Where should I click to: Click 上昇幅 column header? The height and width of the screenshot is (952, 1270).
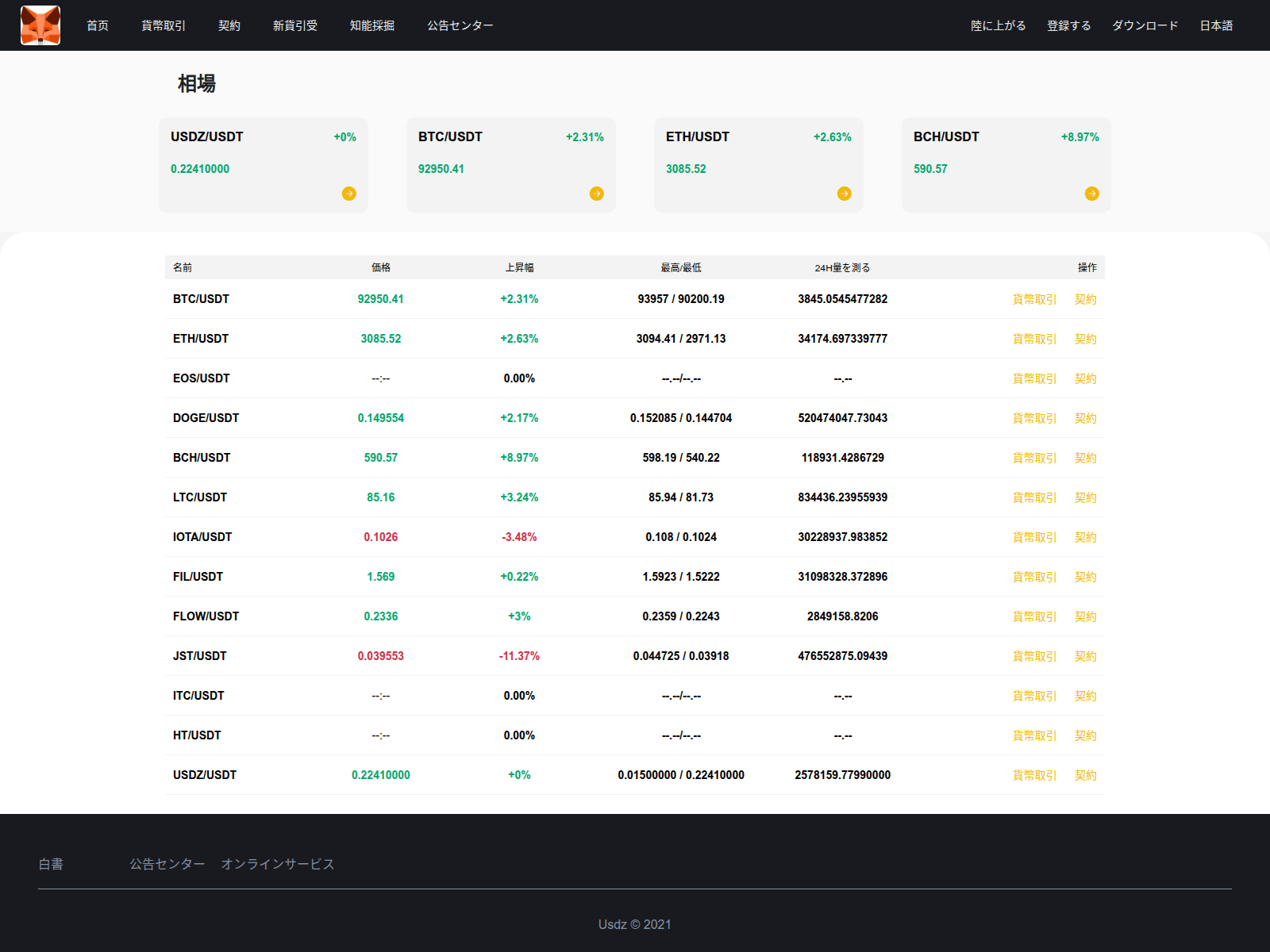[x=519, y=267]
